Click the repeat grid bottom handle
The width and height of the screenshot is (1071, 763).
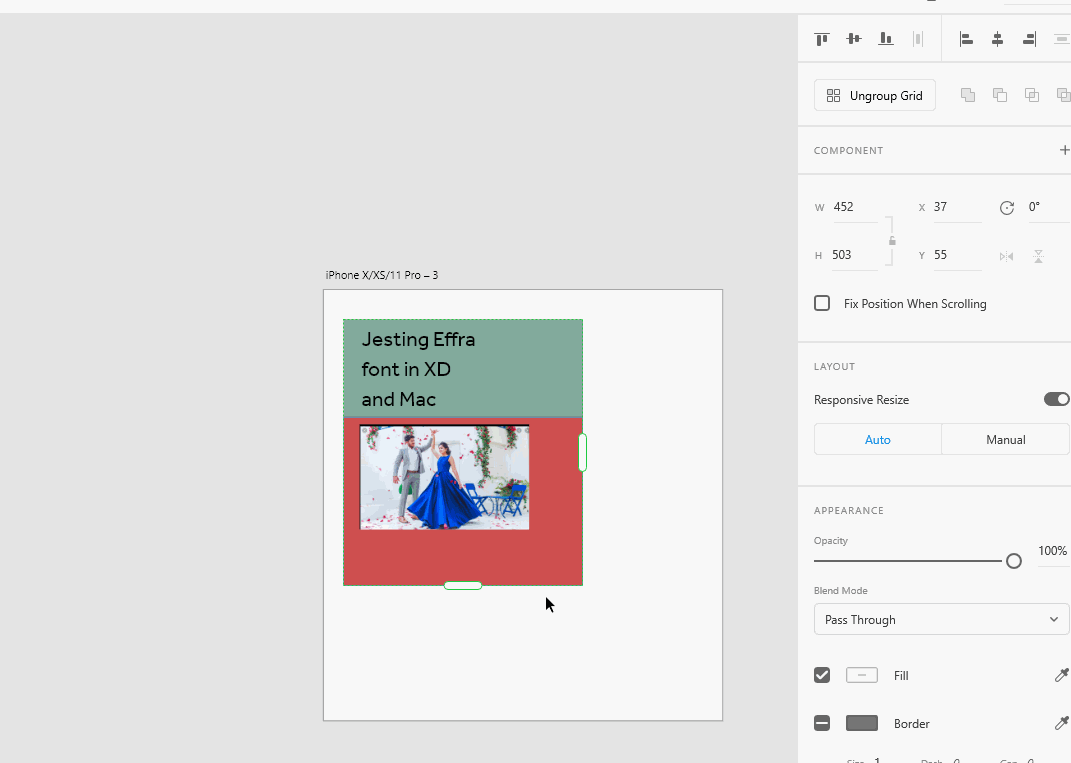point(463,585)
